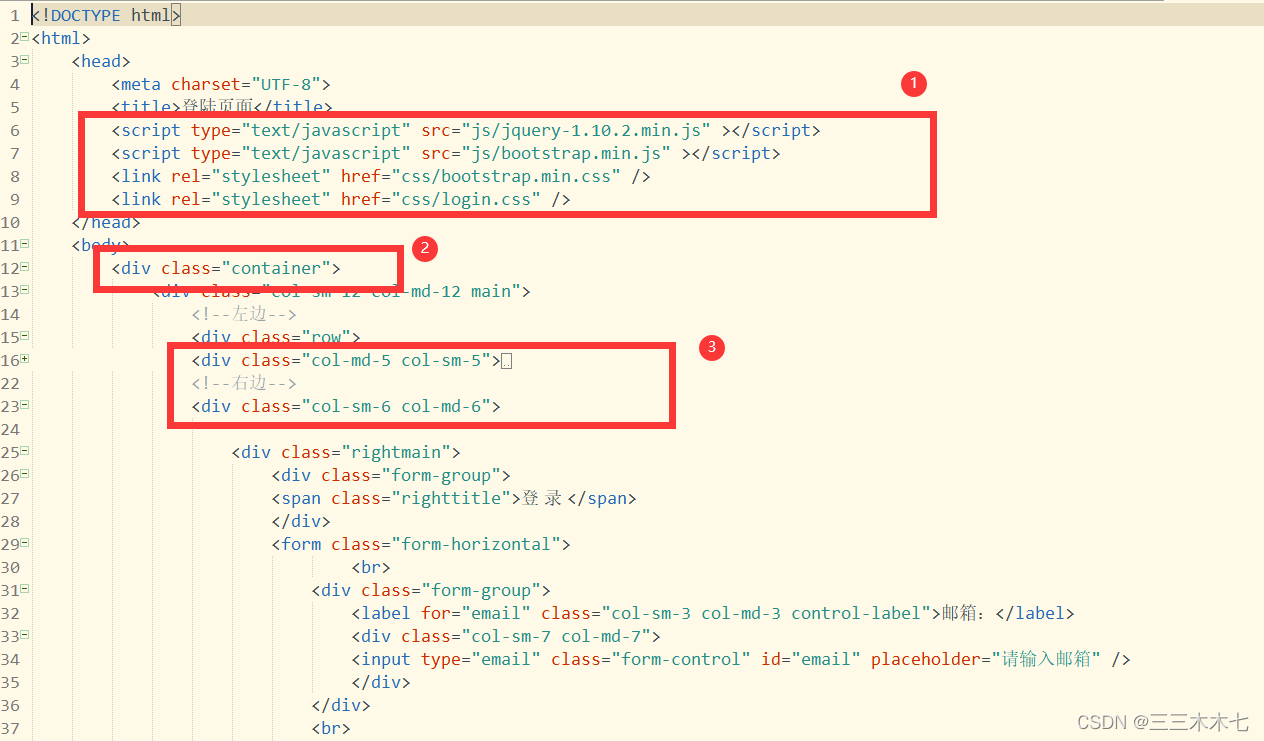Click the for="email" attribute of the label
Image resolution: width=1264 pixels, height=741 pixels.
tap(476, 613)
